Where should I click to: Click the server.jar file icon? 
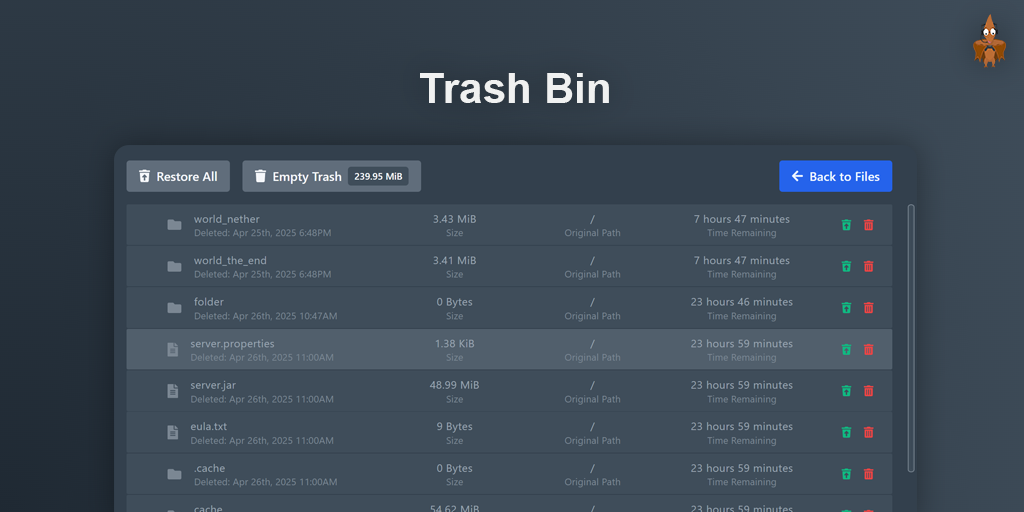coord(172,391)
